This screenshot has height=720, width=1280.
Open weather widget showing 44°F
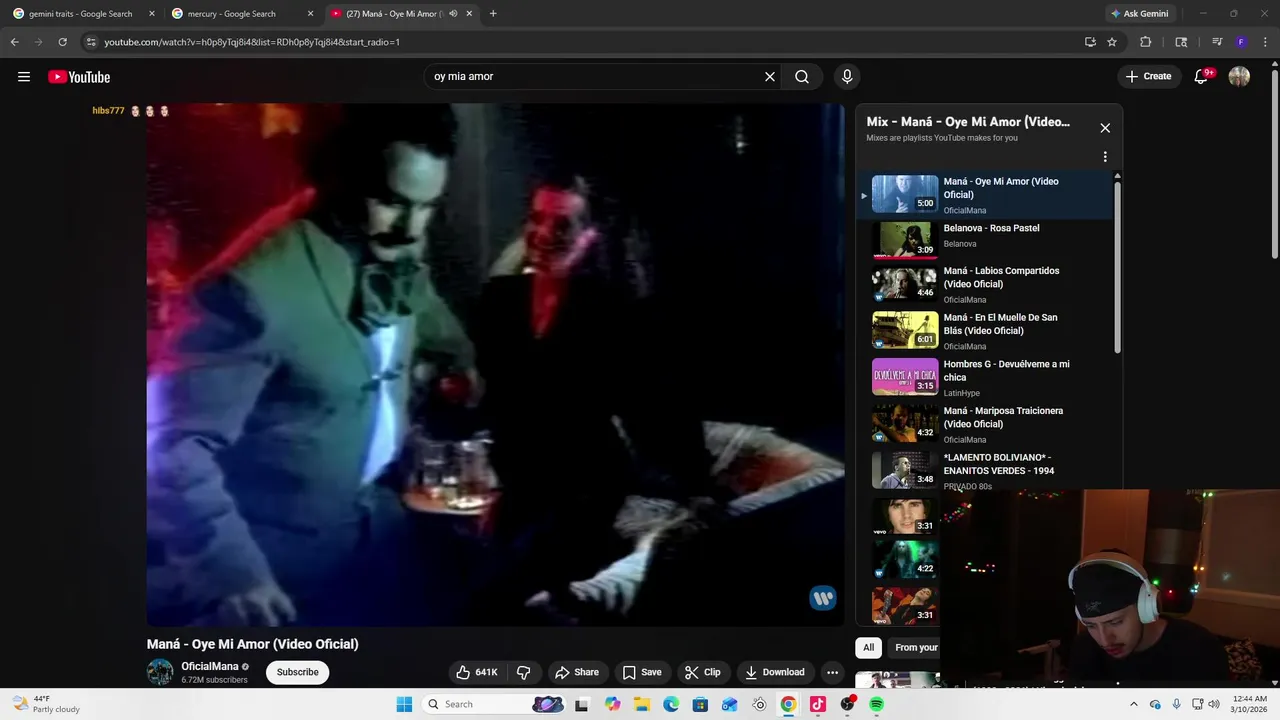click(44, 704)
